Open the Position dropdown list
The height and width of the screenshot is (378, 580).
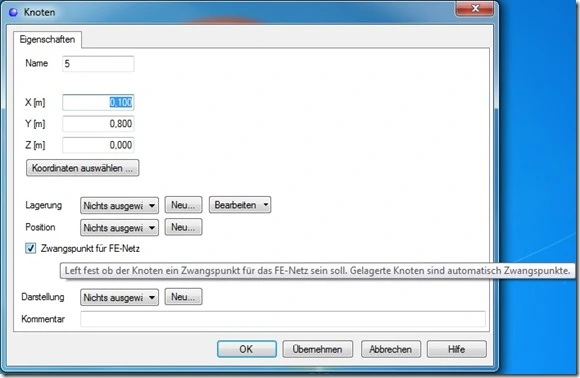coord(119,227)
